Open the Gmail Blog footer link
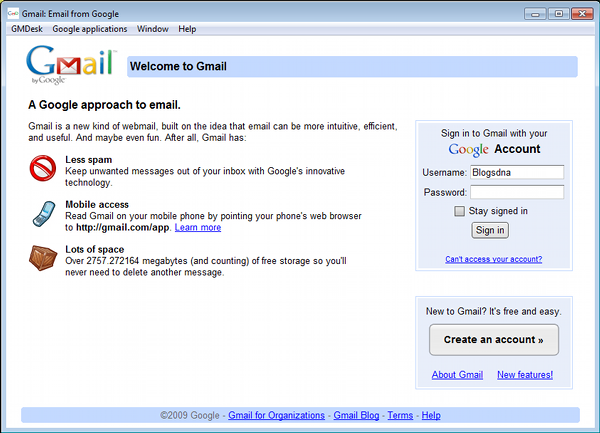The width and height of the screenshot is (600, 433). [x=356, y=415]
